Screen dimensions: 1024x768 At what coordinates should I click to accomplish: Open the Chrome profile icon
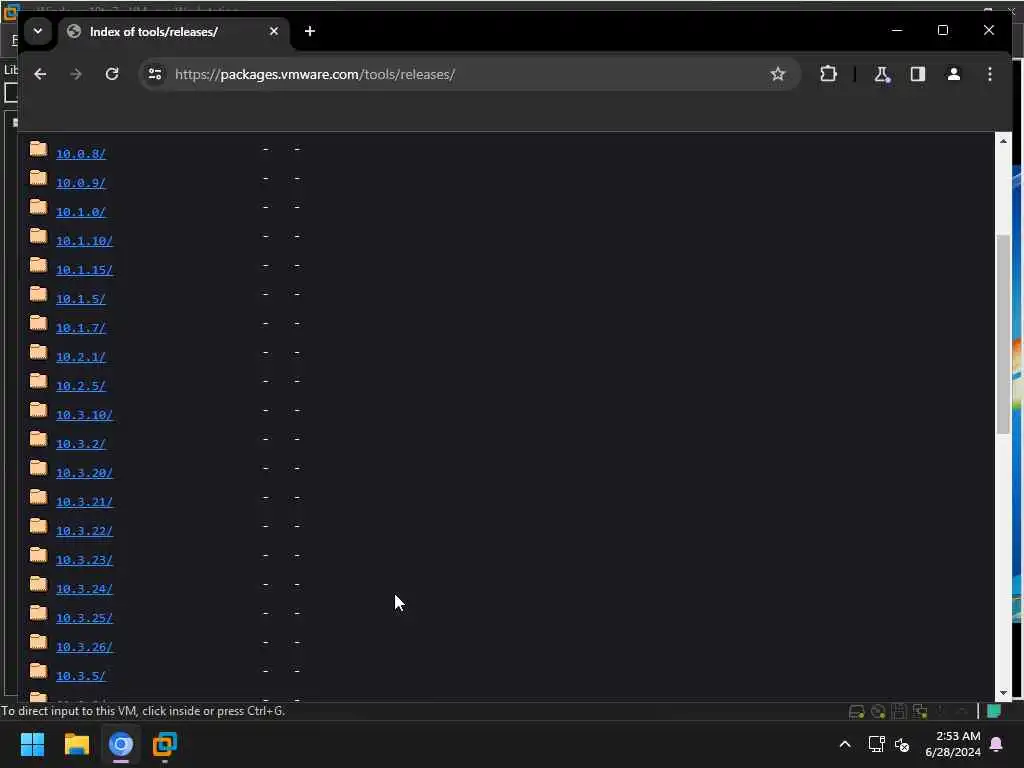click(953, 74)
